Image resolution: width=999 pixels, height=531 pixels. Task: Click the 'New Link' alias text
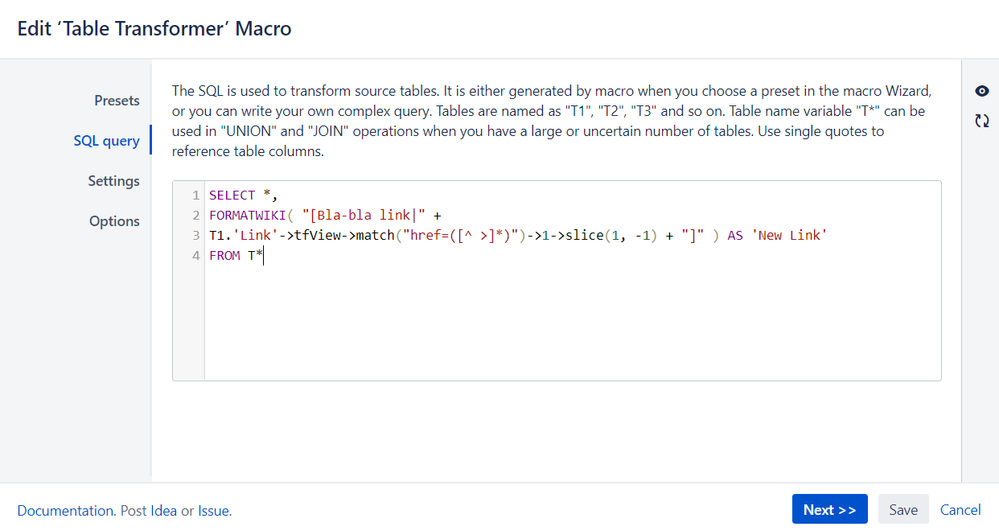coord(789,236)
